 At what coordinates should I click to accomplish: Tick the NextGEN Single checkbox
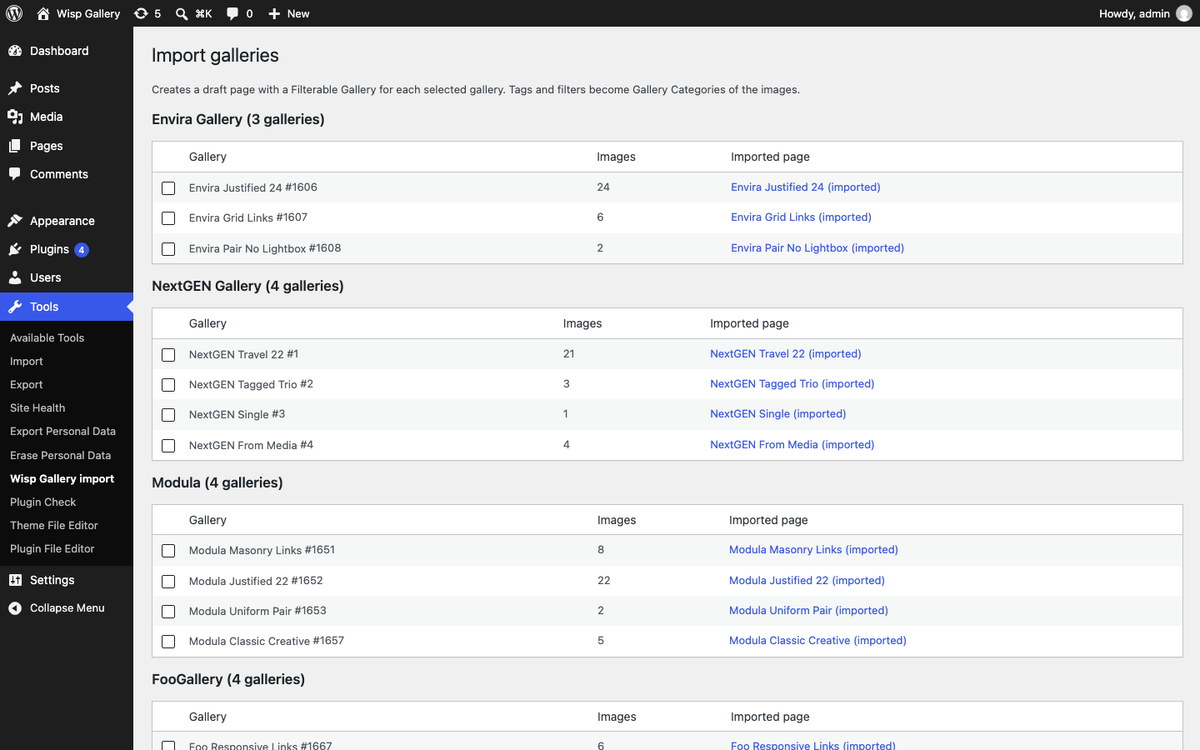tap(168, 415)
